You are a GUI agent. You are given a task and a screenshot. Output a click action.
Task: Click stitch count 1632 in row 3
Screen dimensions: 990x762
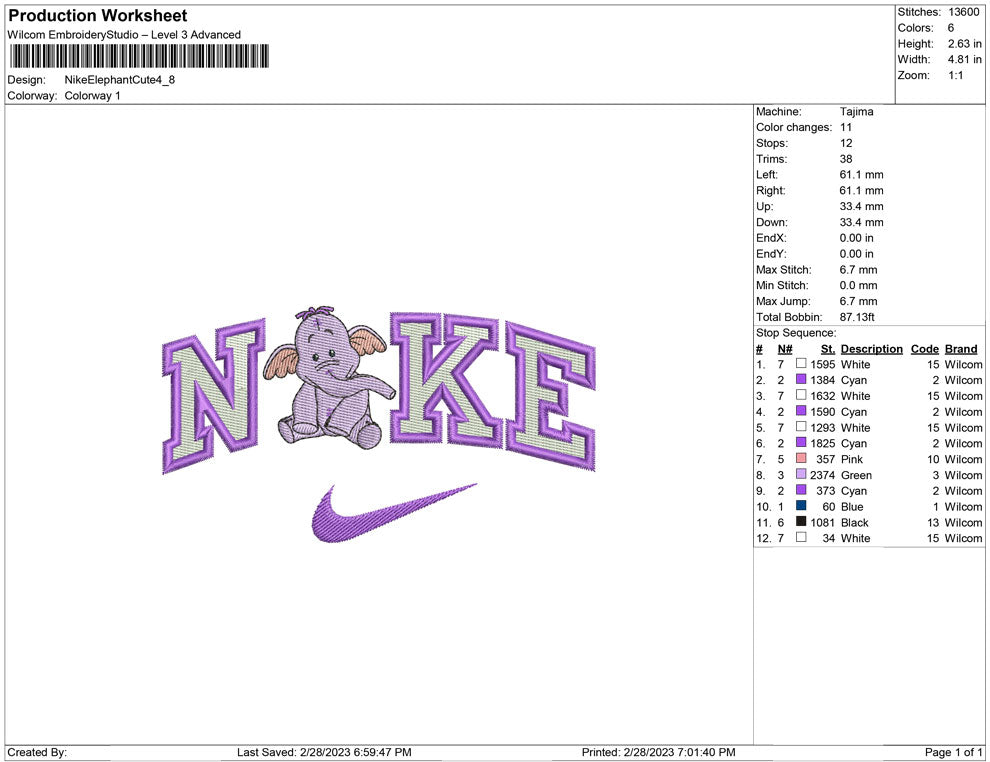[x=823, y=396]
